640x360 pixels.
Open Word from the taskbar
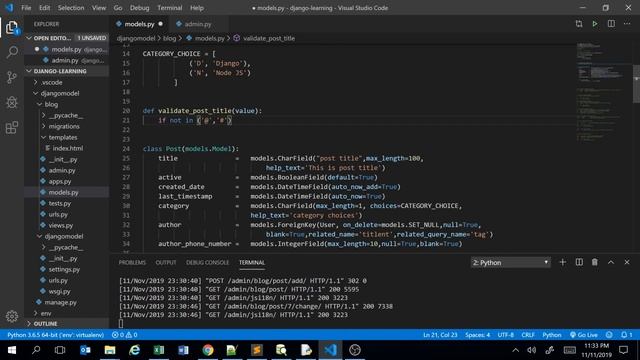coord(183,350)
